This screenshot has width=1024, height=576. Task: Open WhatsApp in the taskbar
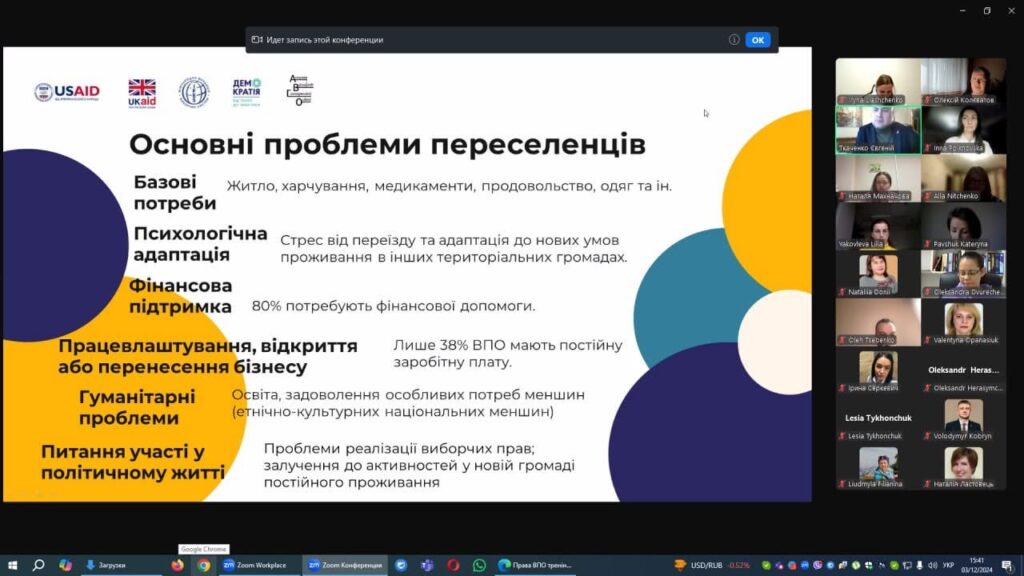coord(479,565)
